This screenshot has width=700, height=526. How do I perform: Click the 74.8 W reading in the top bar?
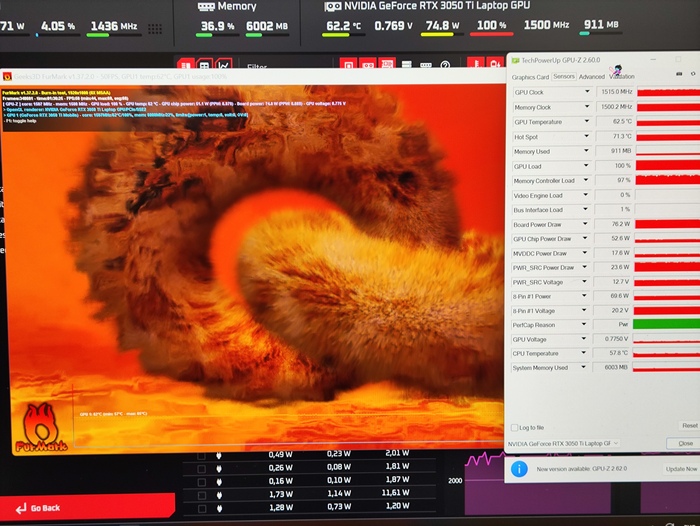[442, 25]
